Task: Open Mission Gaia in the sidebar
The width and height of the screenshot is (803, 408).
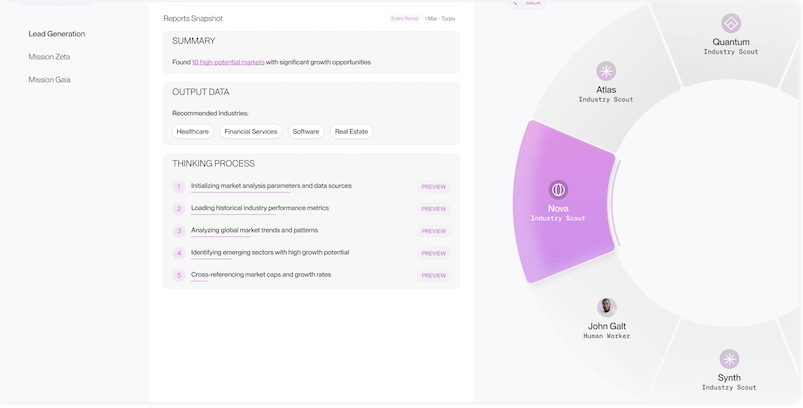Action: click(49, 80)
